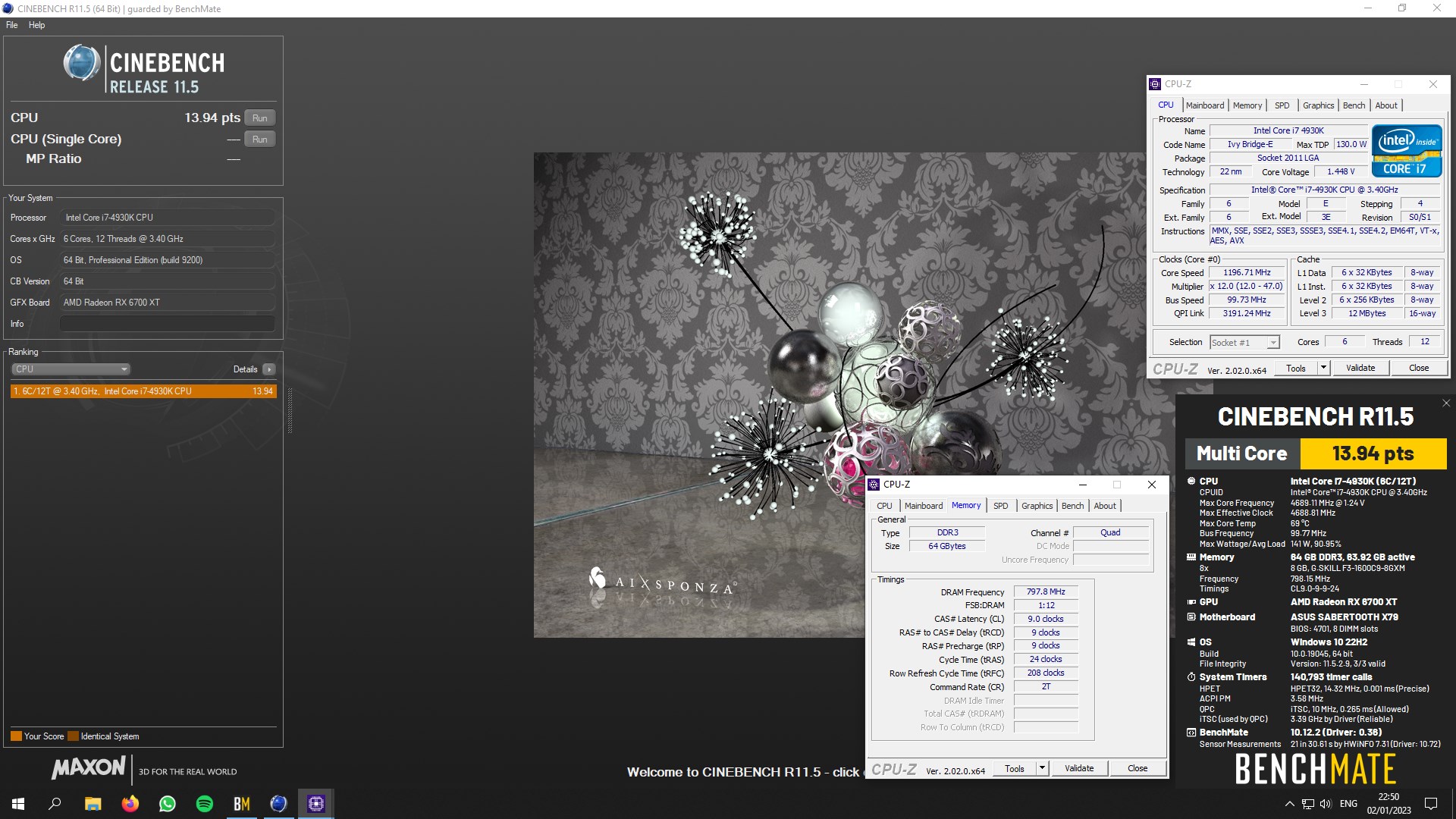
Task: Change ENG input language indicator
Action: click(1348, 804)
